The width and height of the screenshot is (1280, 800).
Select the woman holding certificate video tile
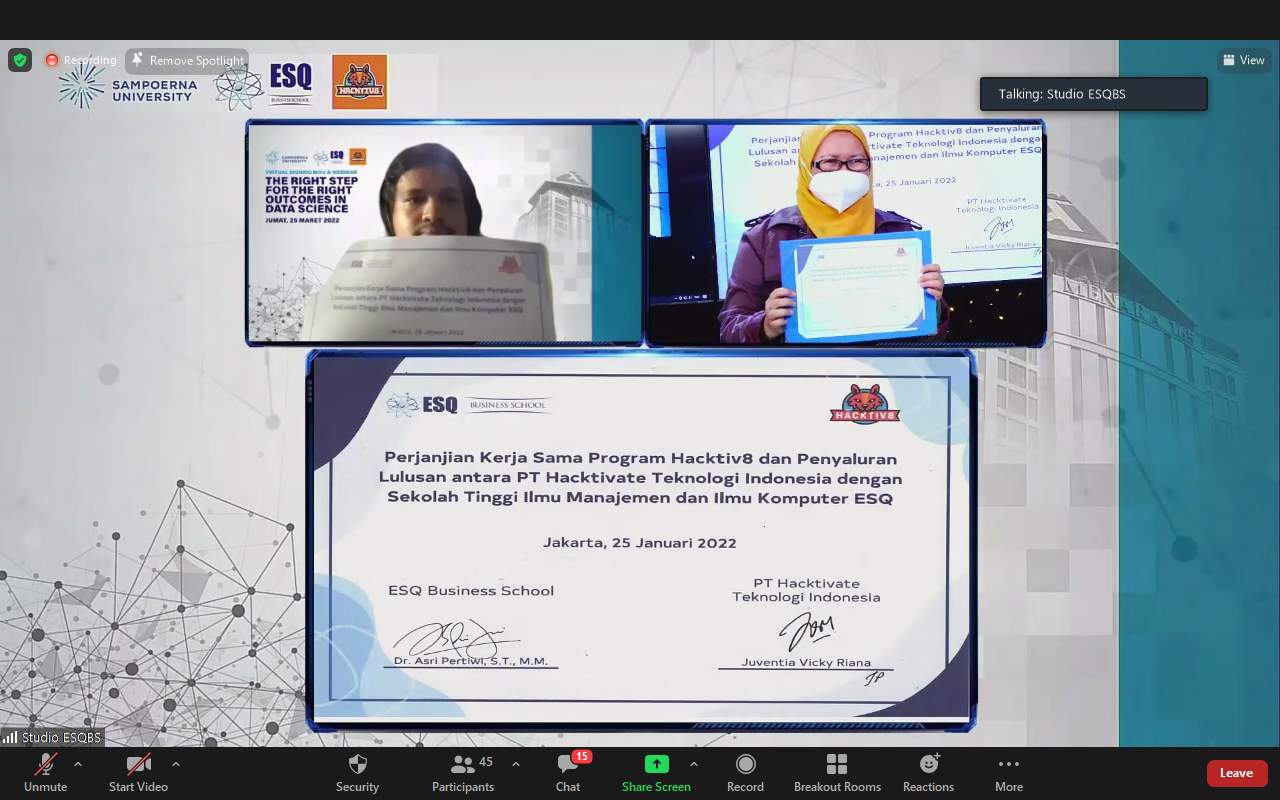coord(845,233)
